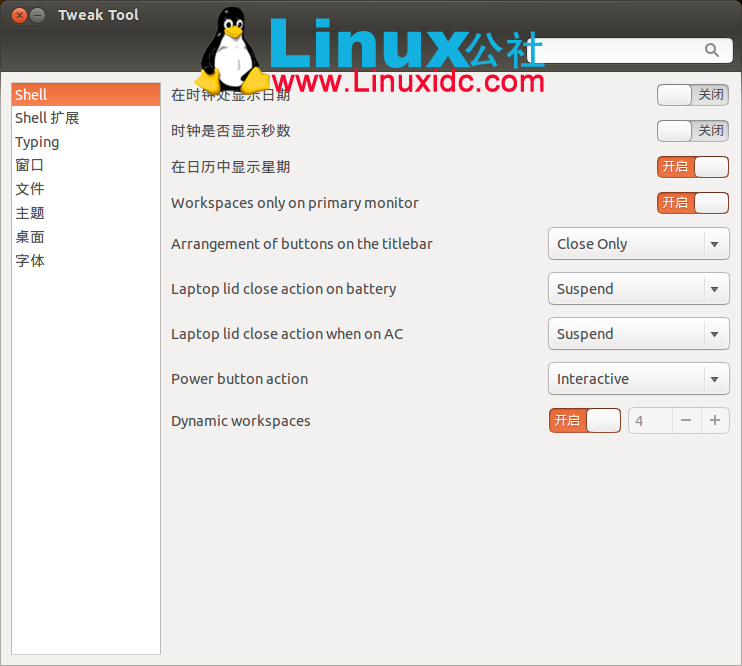Click the 在日历中显示星期 label
Viewport: 742px width, 666px height.
(230, 167)
